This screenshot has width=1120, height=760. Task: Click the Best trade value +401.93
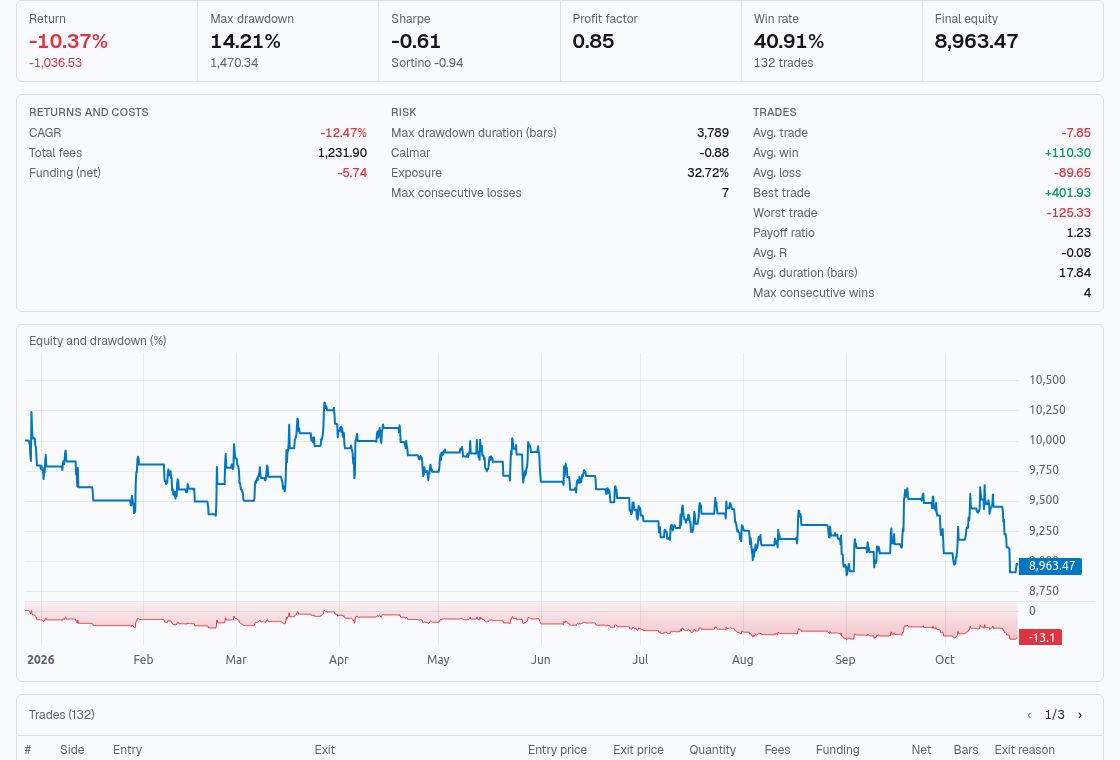coord(1068,193)
